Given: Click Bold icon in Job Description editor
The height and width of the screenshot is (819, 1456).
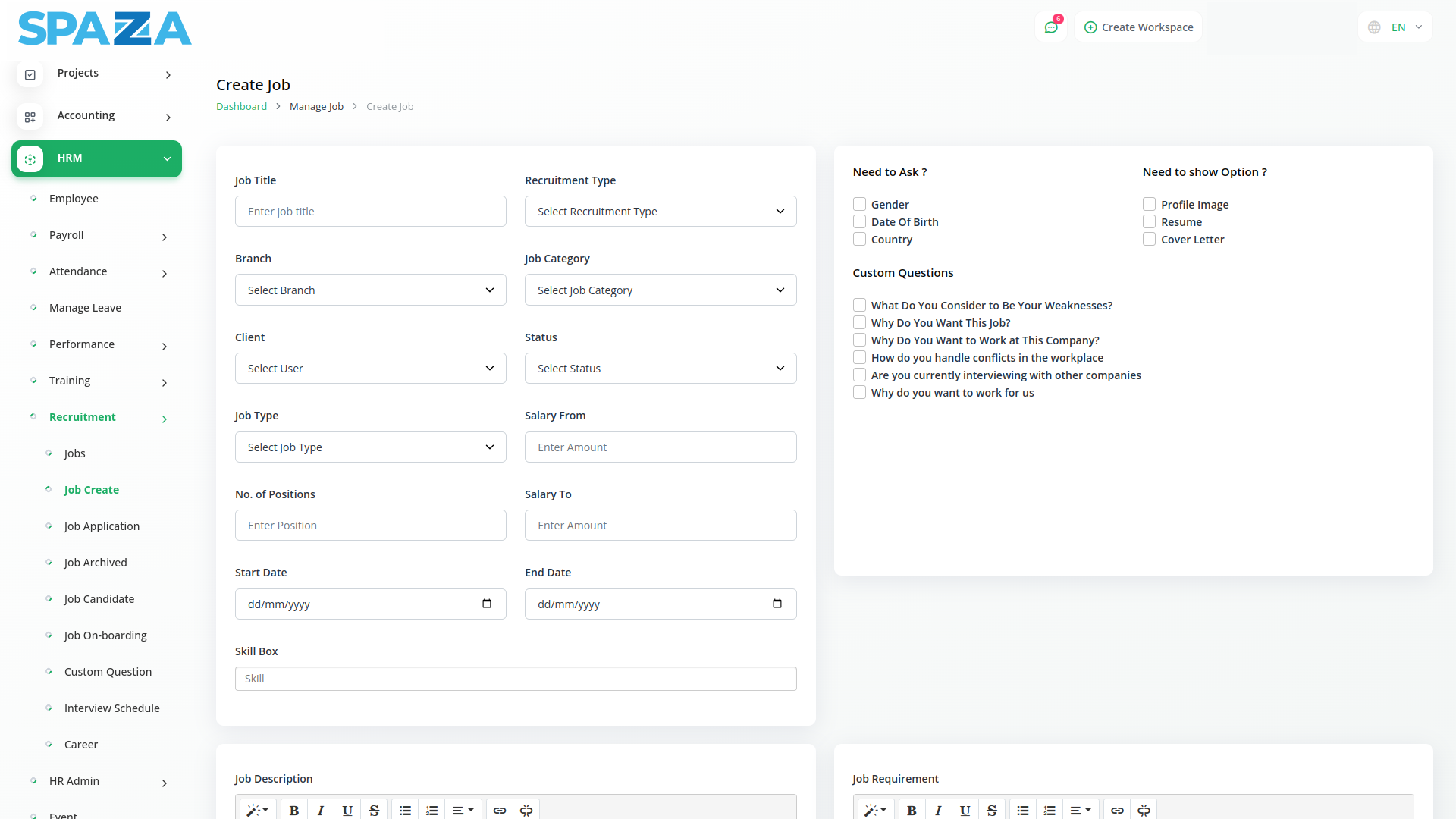Looking at the screenshot, I should (294, 810).
